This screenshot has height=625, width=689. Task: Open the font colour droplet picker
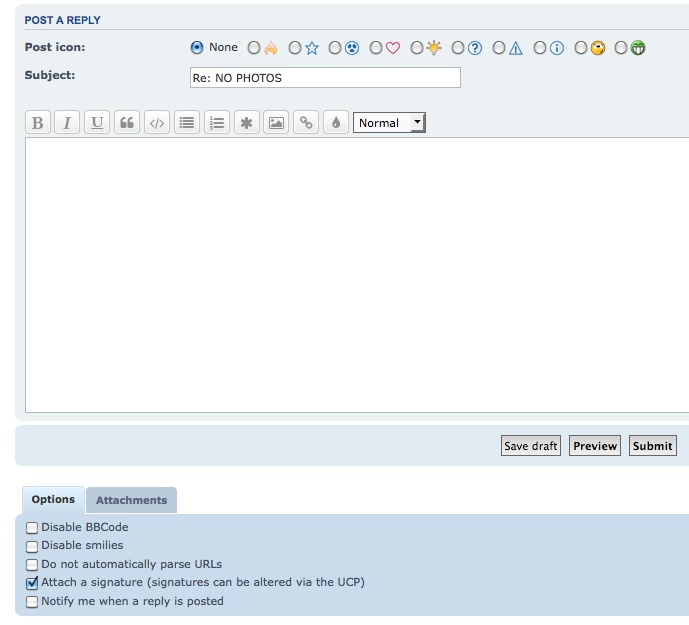[x=336, y=123]
